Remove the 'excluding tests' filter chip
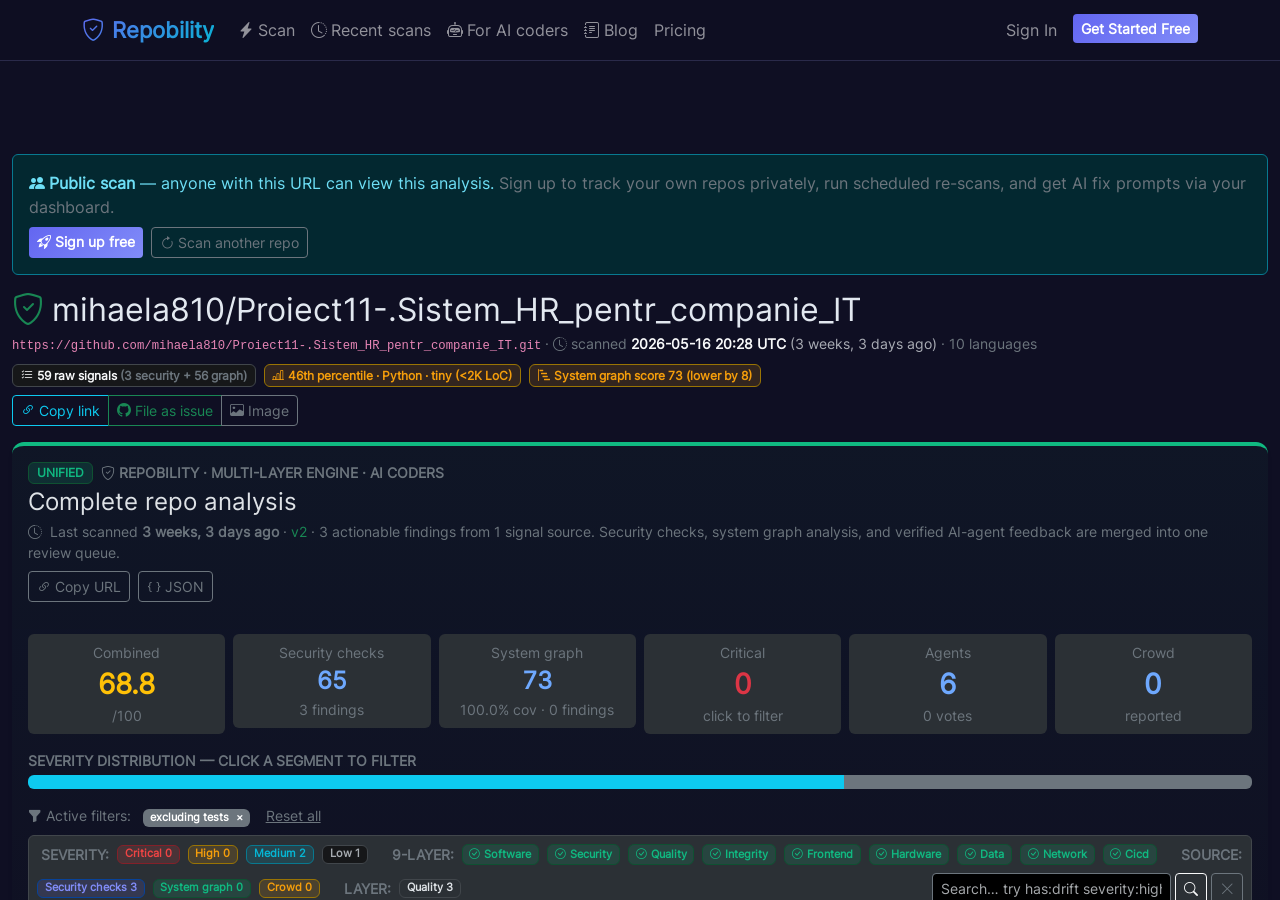 point(240,817)
